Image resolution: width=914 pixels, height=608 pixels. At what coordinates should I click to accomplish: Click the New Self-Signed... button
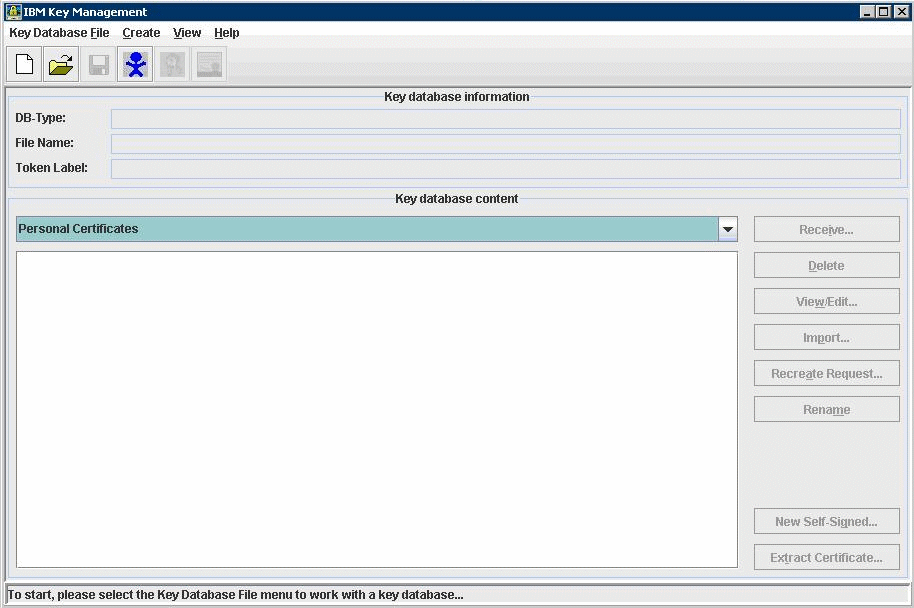pyautogui.click(x=827, y=522)
